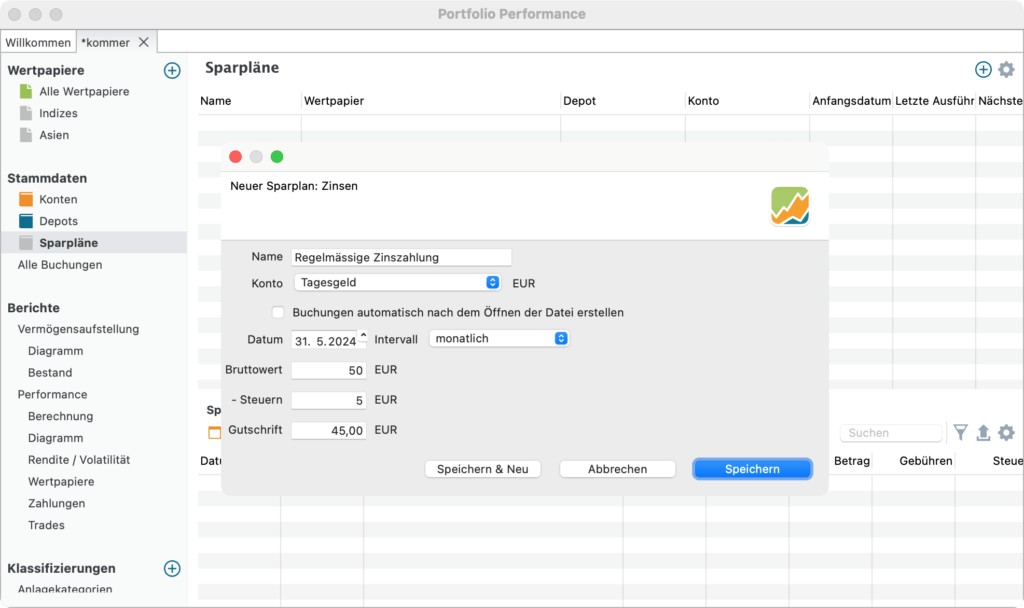Open Berechnung under Performance
1024x608 pixels.
click(61, 416)
